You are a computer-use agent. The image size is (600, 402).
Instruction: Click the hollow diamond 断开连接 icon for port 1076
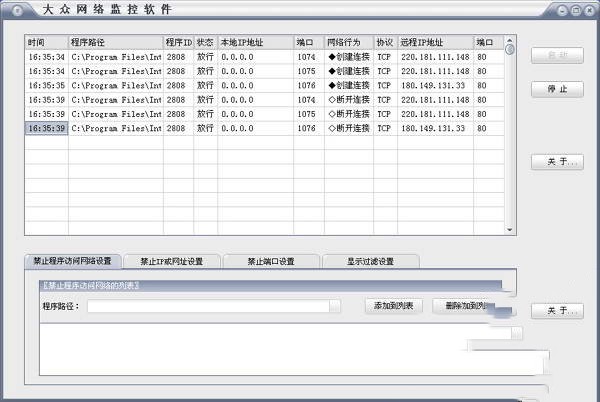(x=332, y=129)
